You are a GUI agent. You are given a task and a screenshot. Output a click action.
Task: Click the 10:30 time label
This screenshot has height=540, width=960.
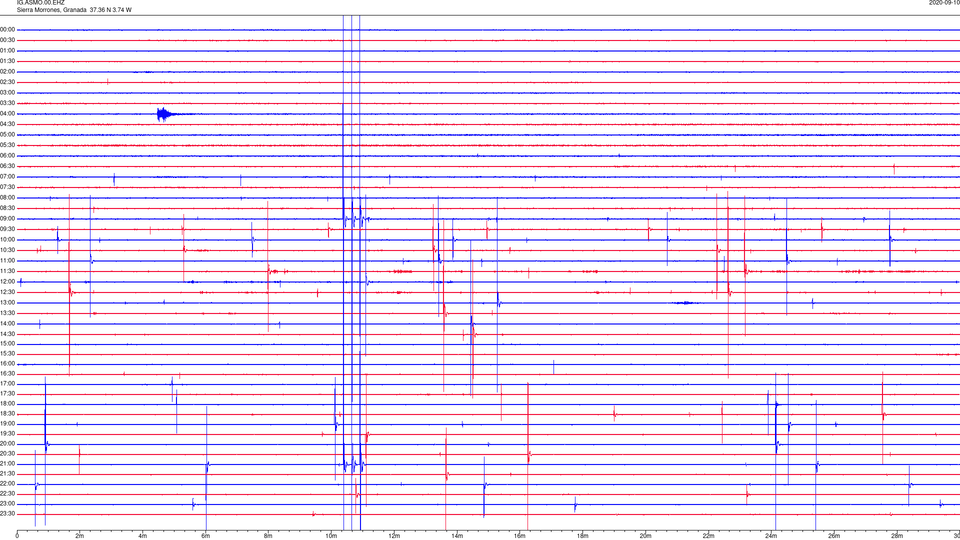pos(8,250)
